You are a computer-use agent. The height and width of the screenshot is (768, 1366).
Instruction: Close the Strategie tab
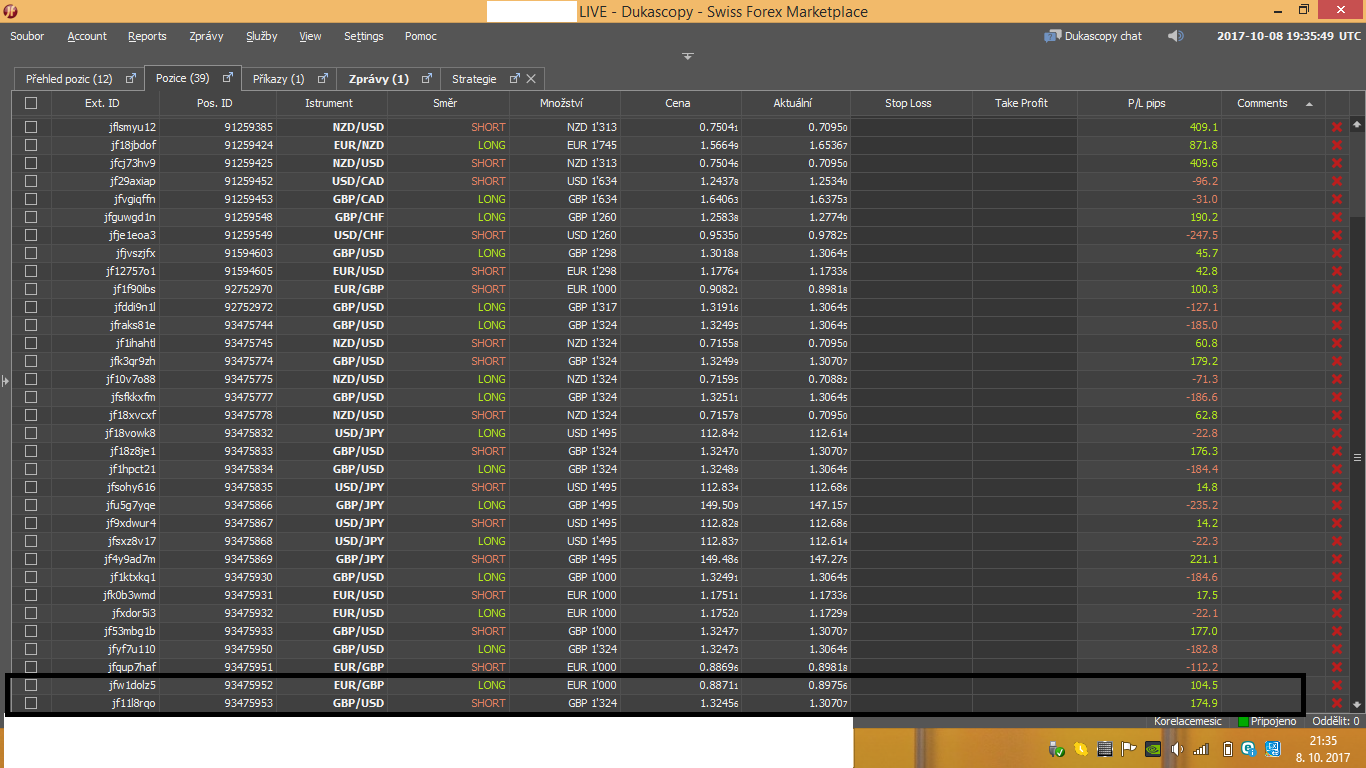coord(532,78)
